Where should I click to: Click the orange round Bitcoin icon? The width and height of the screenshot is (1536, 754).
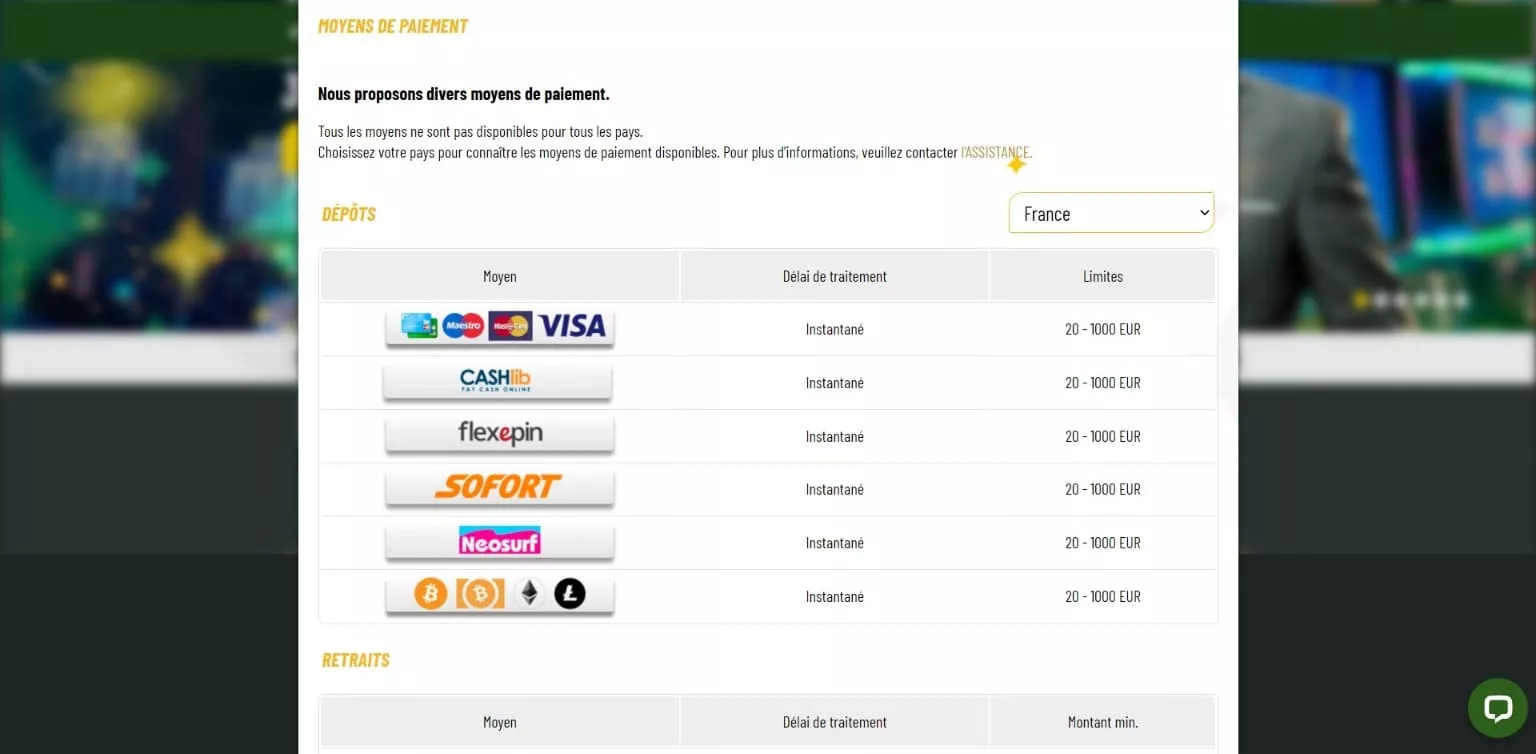tap(431, 595)
